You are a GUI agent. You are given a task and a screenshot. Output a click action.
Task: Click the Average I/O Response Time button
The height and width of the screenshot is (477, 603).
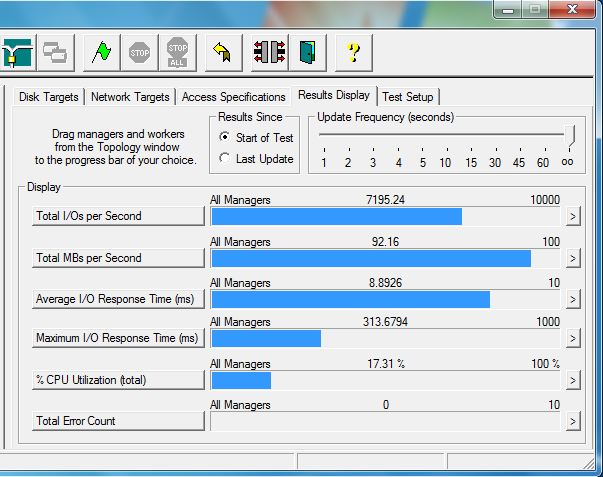coord(118,299)
